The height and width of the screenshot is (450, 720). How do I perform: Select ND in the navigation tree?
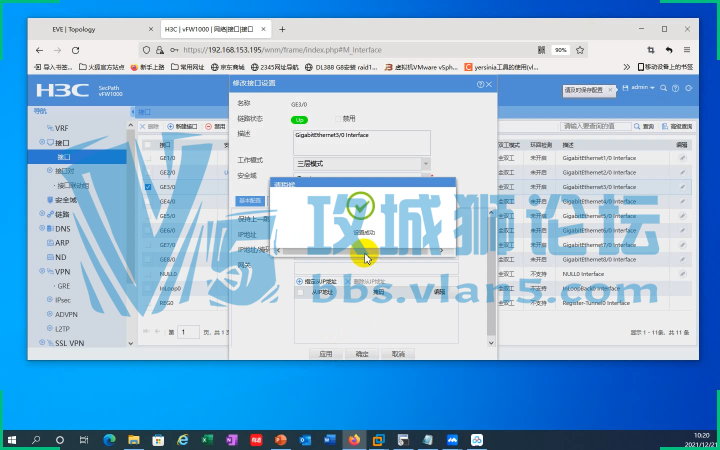pos(61,257)
